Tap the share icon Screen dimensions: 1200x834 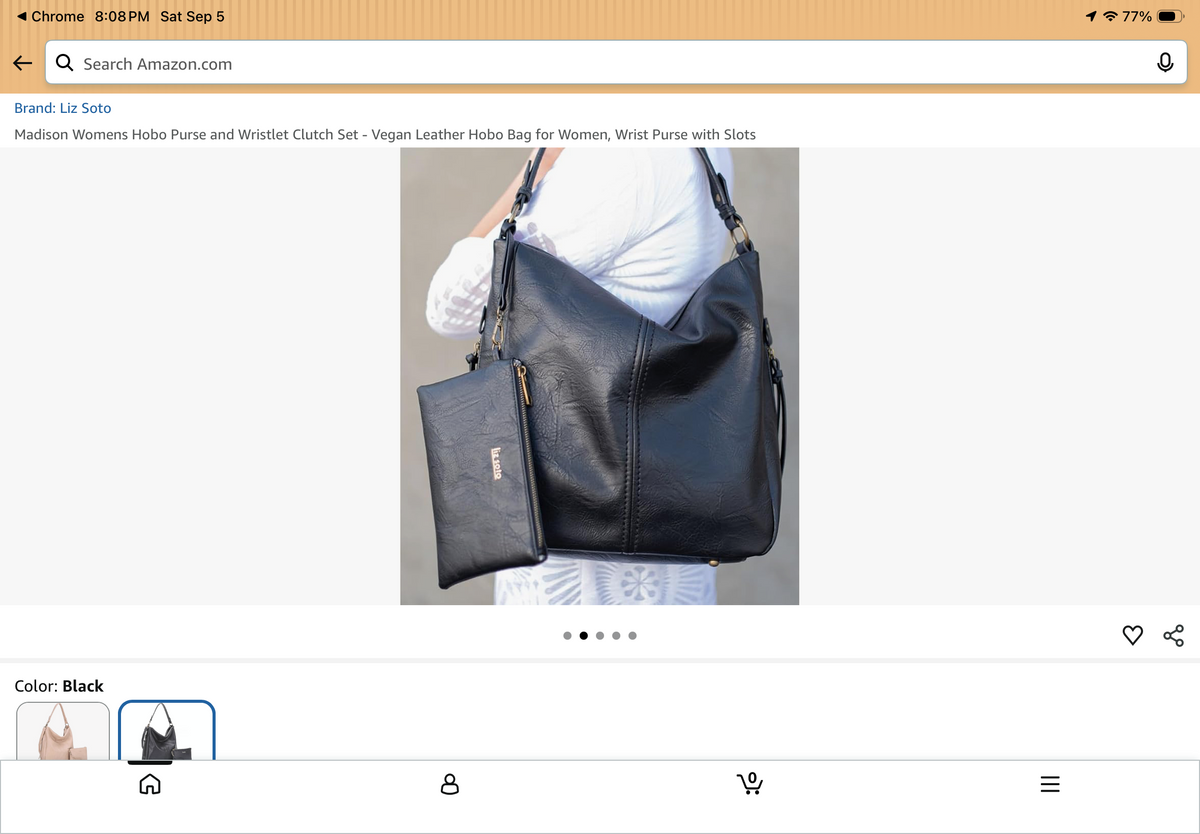tap(1174, 635)
